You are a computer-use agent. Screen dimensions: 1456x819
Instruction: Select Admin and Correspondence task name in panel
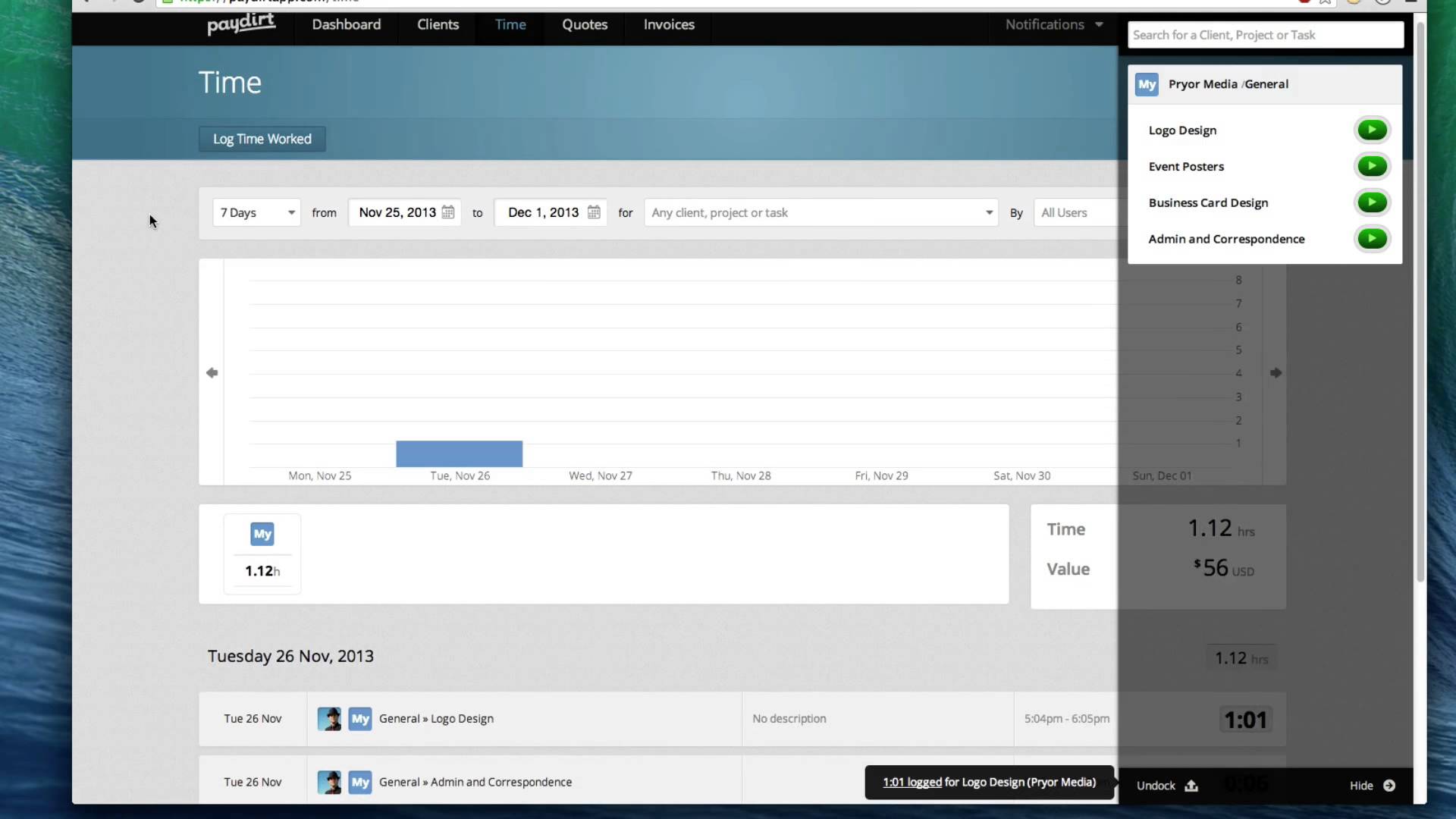(1226, 239)
